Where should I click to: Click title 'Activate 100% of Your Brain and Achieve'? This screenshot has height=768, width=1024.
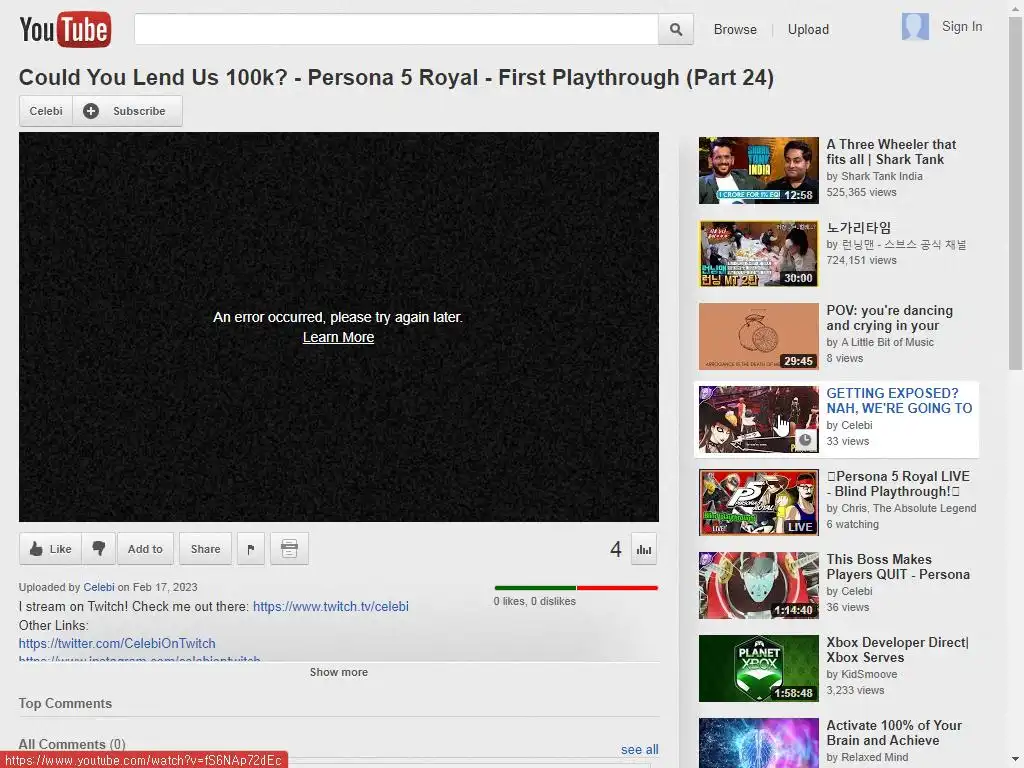[x=894, y=733]
